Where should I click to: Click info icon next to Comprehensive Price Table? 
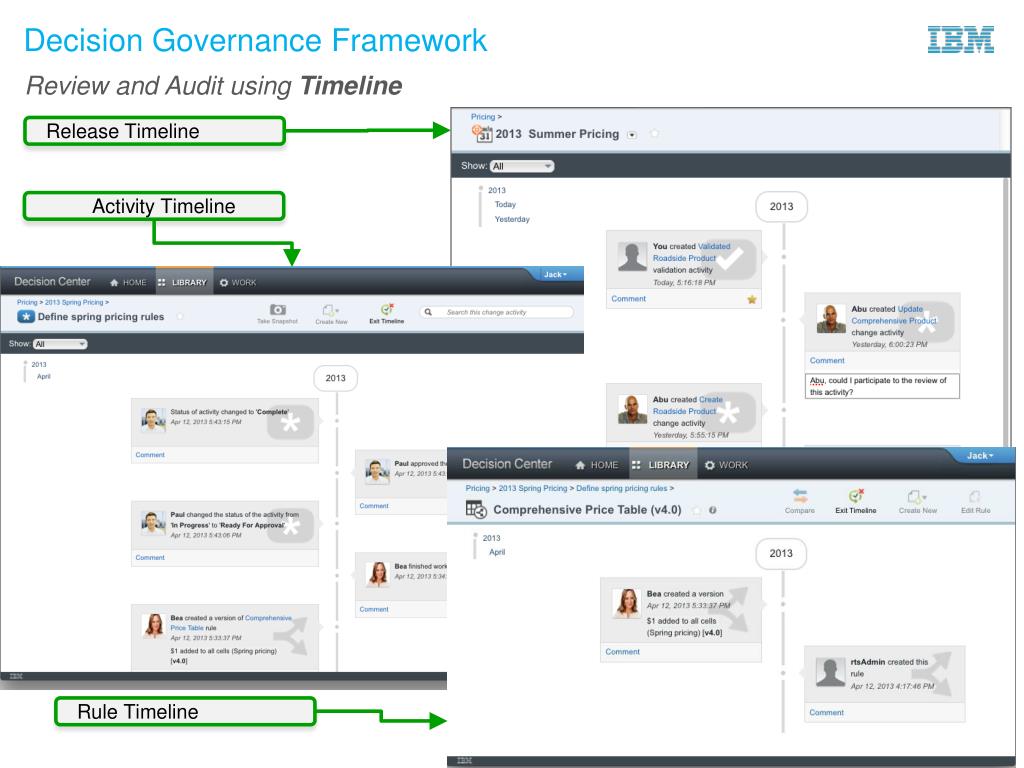(712, 510)
